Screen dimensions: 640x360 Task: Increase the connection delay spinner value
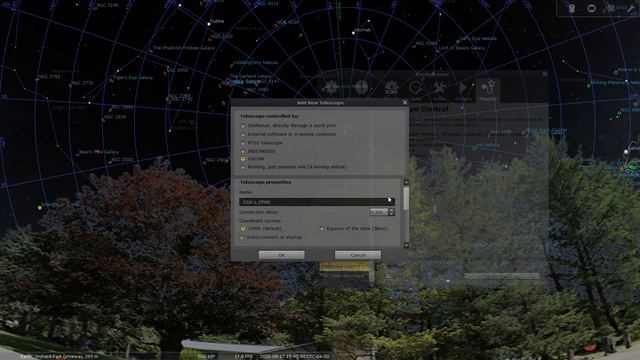[x=391, y=210]
